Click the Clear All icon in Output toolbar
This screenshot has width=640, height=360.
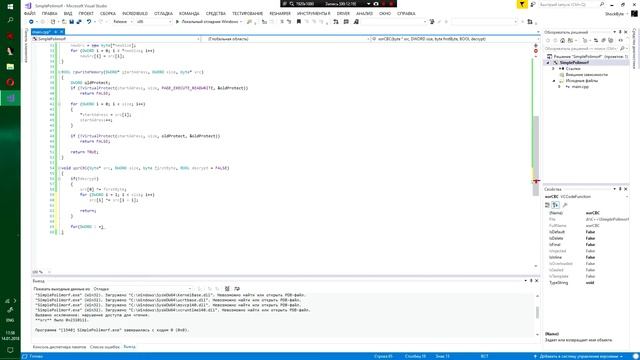(x=227, y=289)
